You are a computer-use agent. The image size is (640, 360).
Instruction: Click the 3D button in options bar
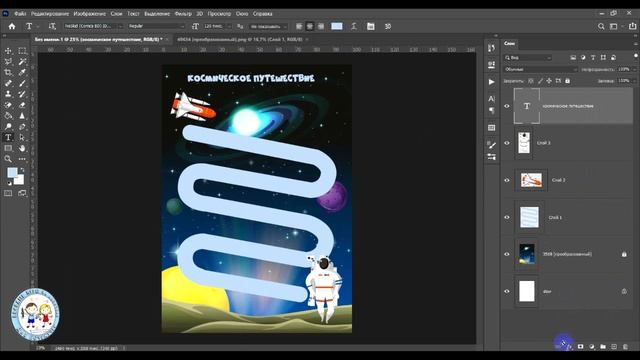click(x=388, y=27)
